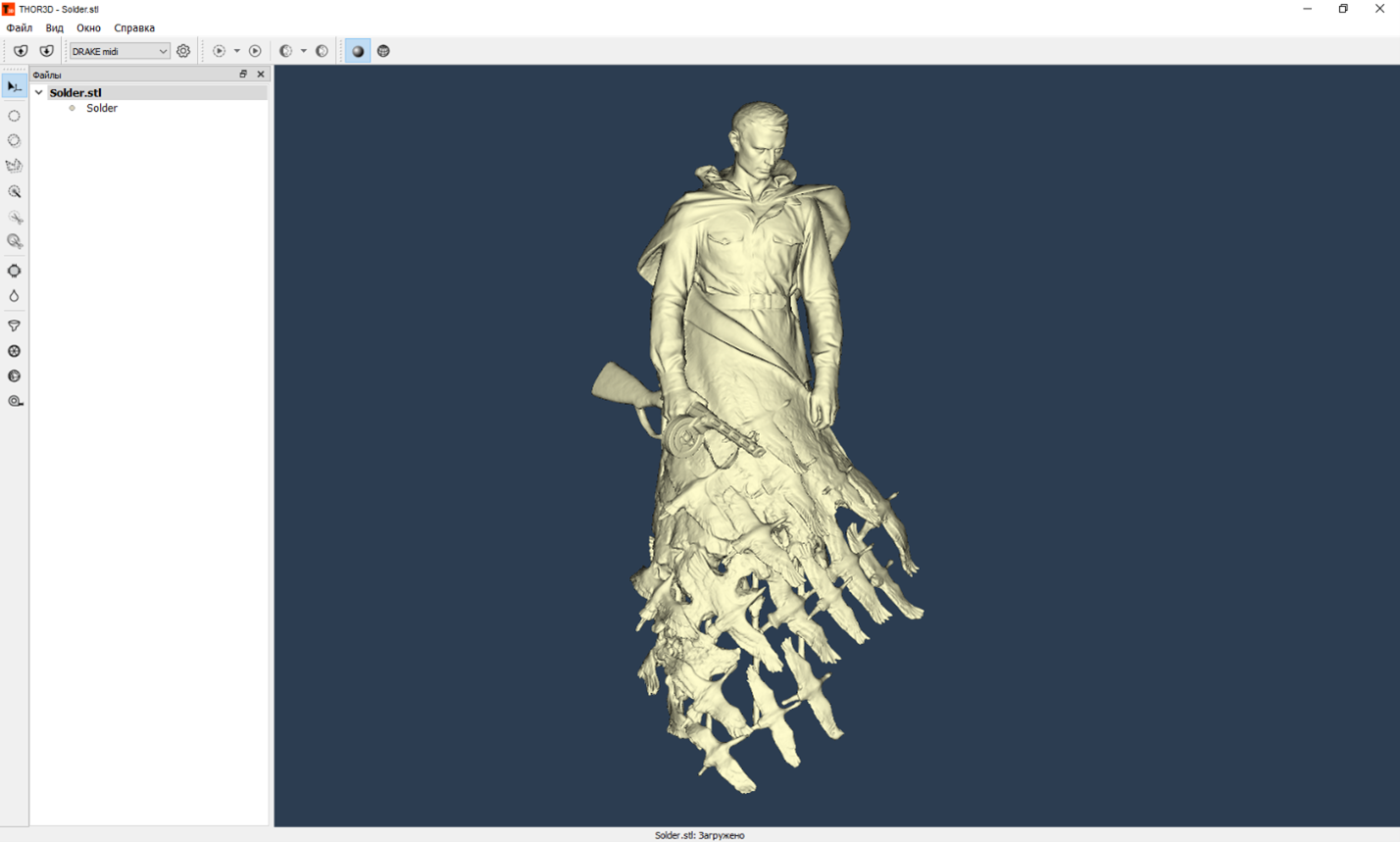Image resolution: width=1400 pixels, height=842 pixels.
Task: Click the funnel filter tool
Action: coord(14,325)
